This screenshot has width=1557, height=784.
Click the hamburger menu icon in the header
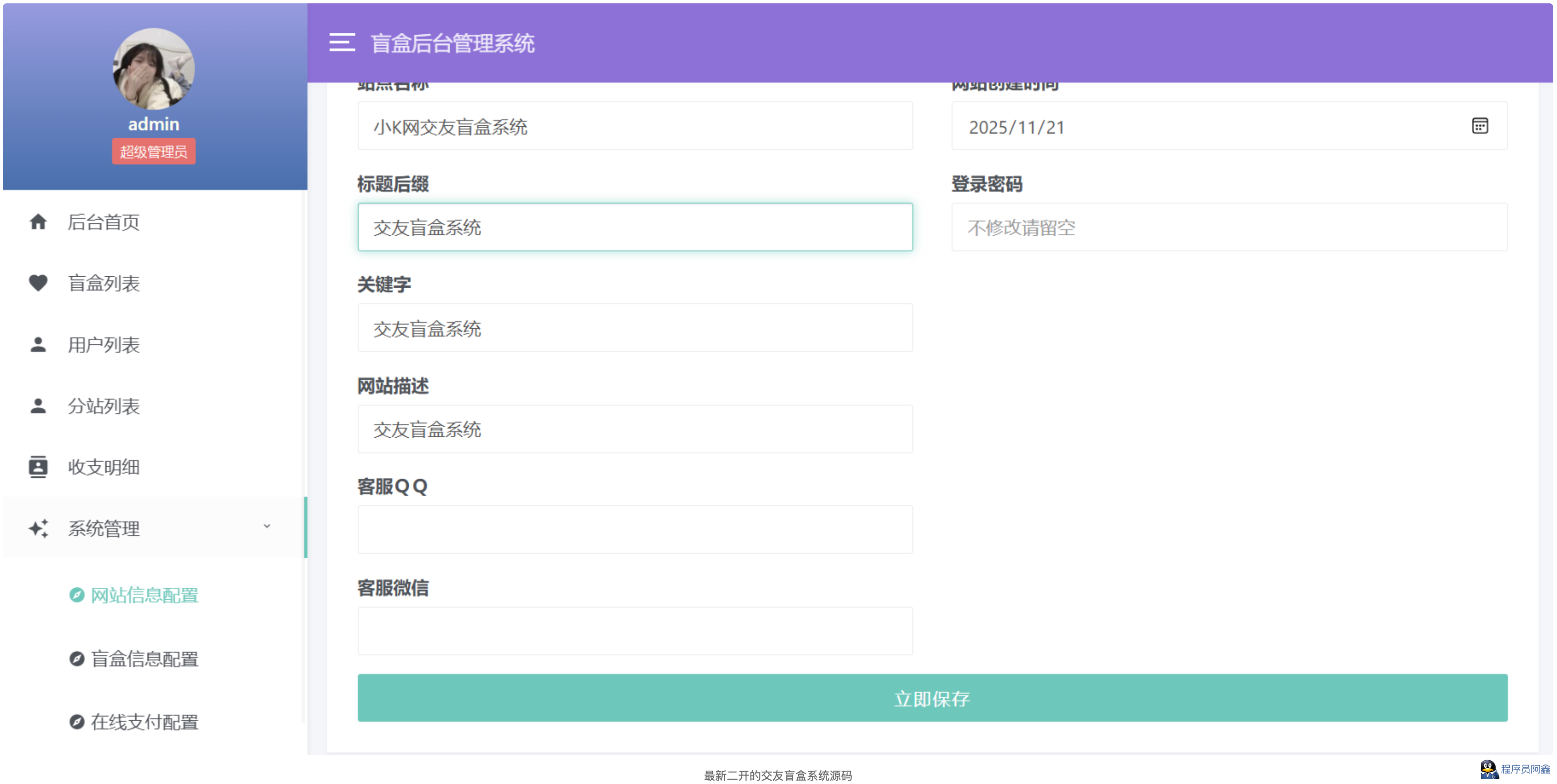pyautogui.click(x=342, y=43)
